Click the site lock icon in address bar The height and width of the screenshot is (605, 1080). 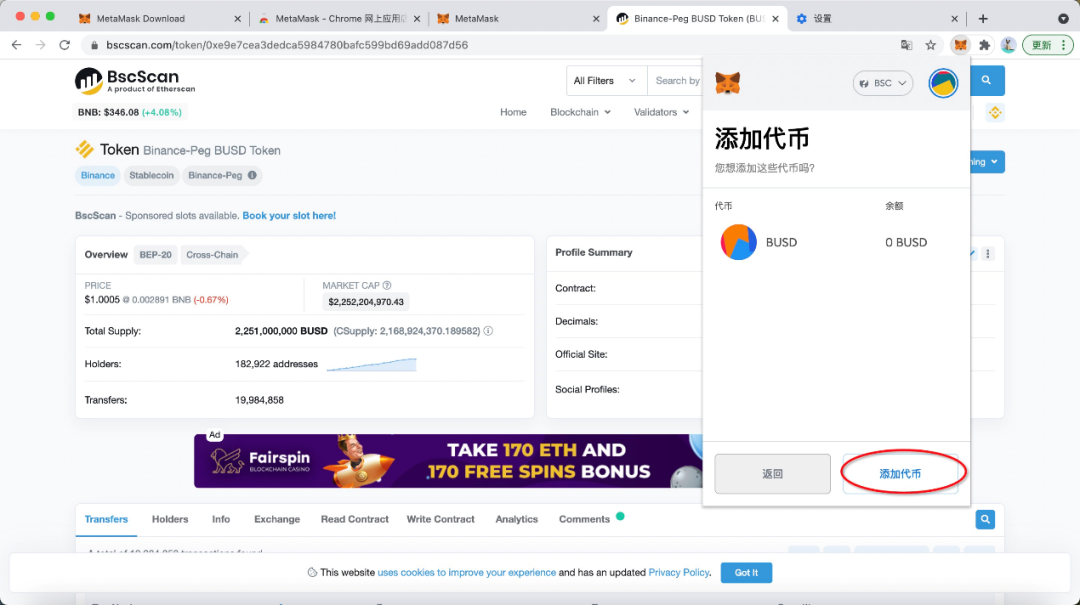(94, 45)
